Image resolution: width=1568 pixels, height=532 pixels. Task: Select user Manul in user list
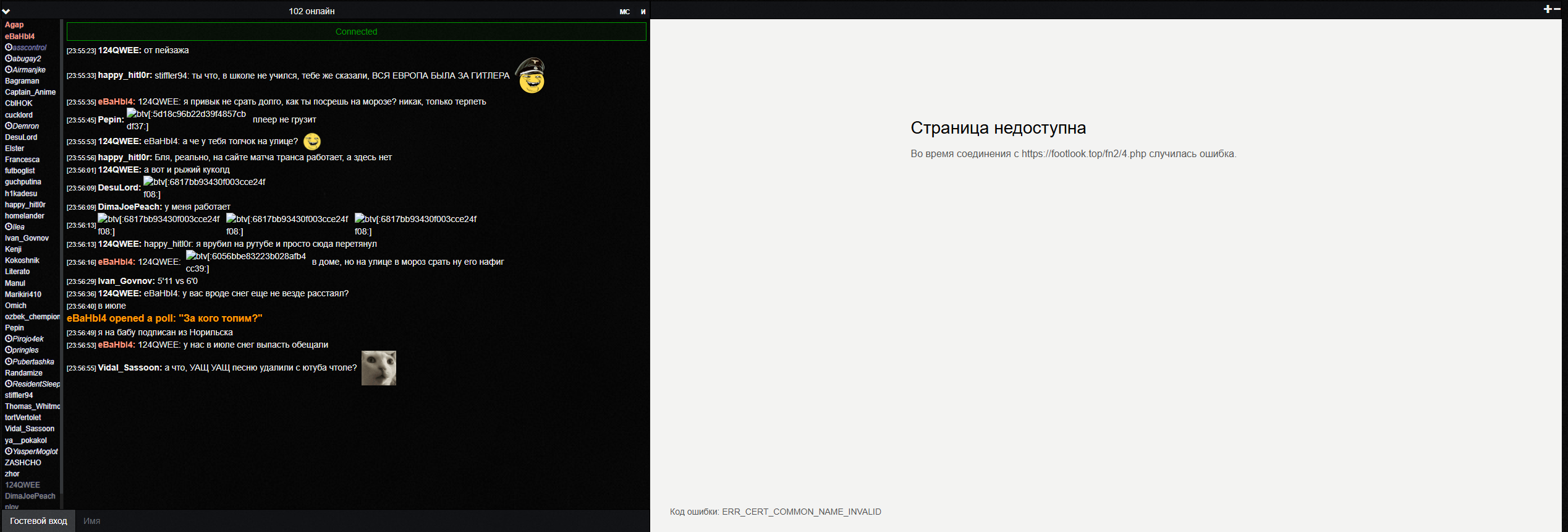tap(15, 283)
